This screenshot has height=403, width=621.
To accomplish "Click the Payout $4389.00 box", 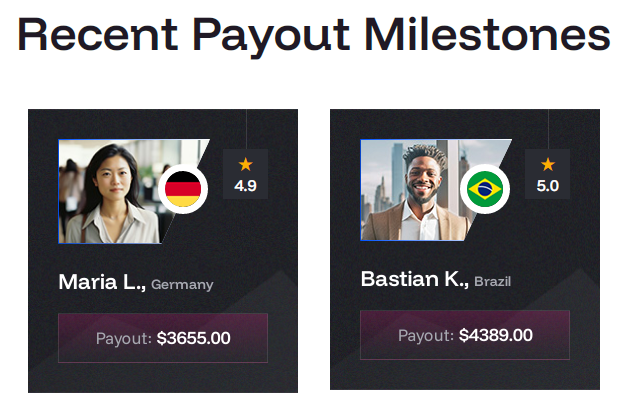I will [x=465, y=335].
